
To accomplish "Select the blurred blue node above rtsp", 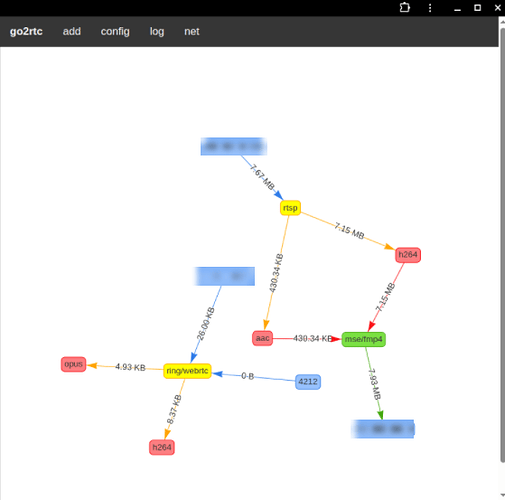I will pos(233,146).
